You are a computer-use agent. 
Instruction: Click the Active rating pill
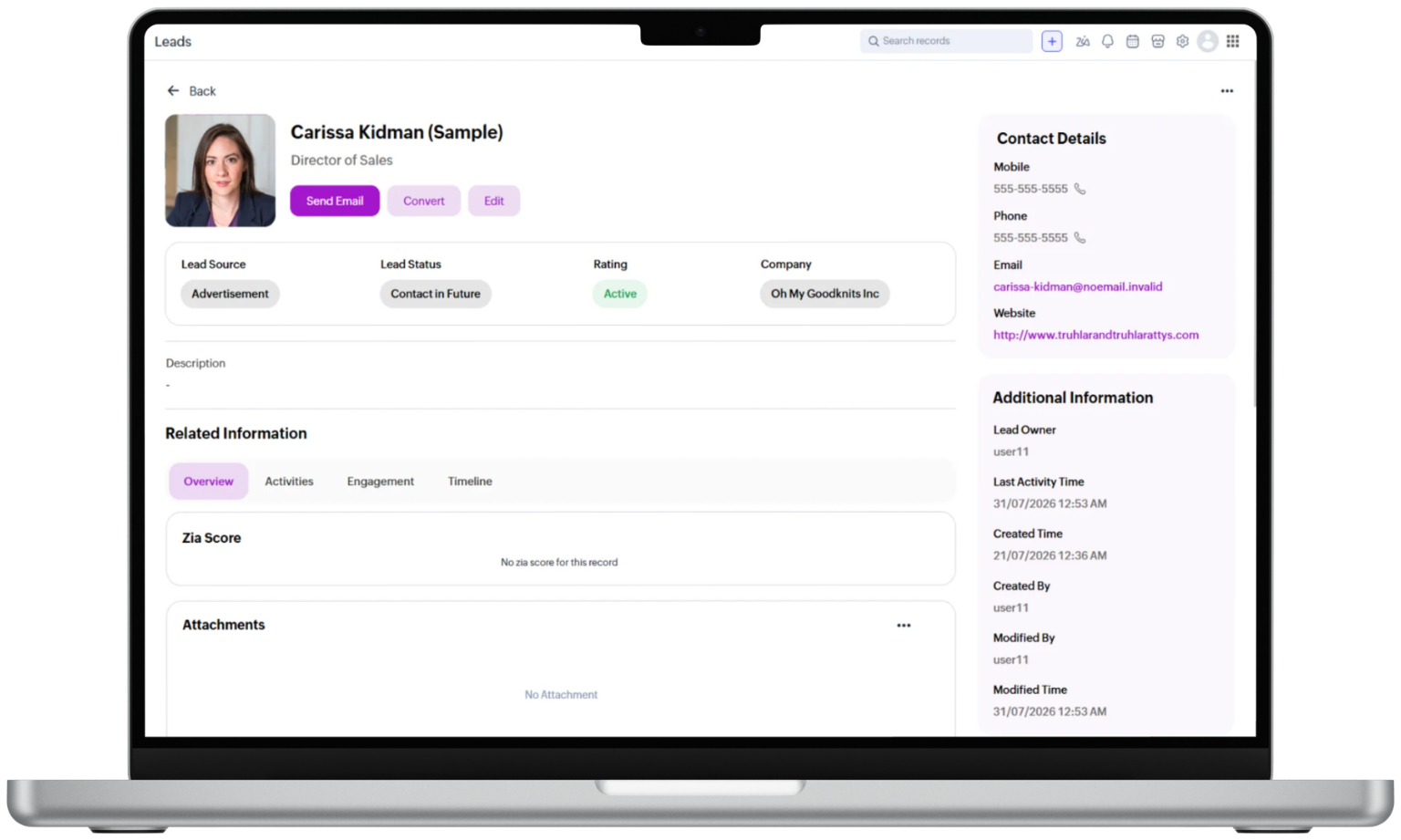(619, 294)
